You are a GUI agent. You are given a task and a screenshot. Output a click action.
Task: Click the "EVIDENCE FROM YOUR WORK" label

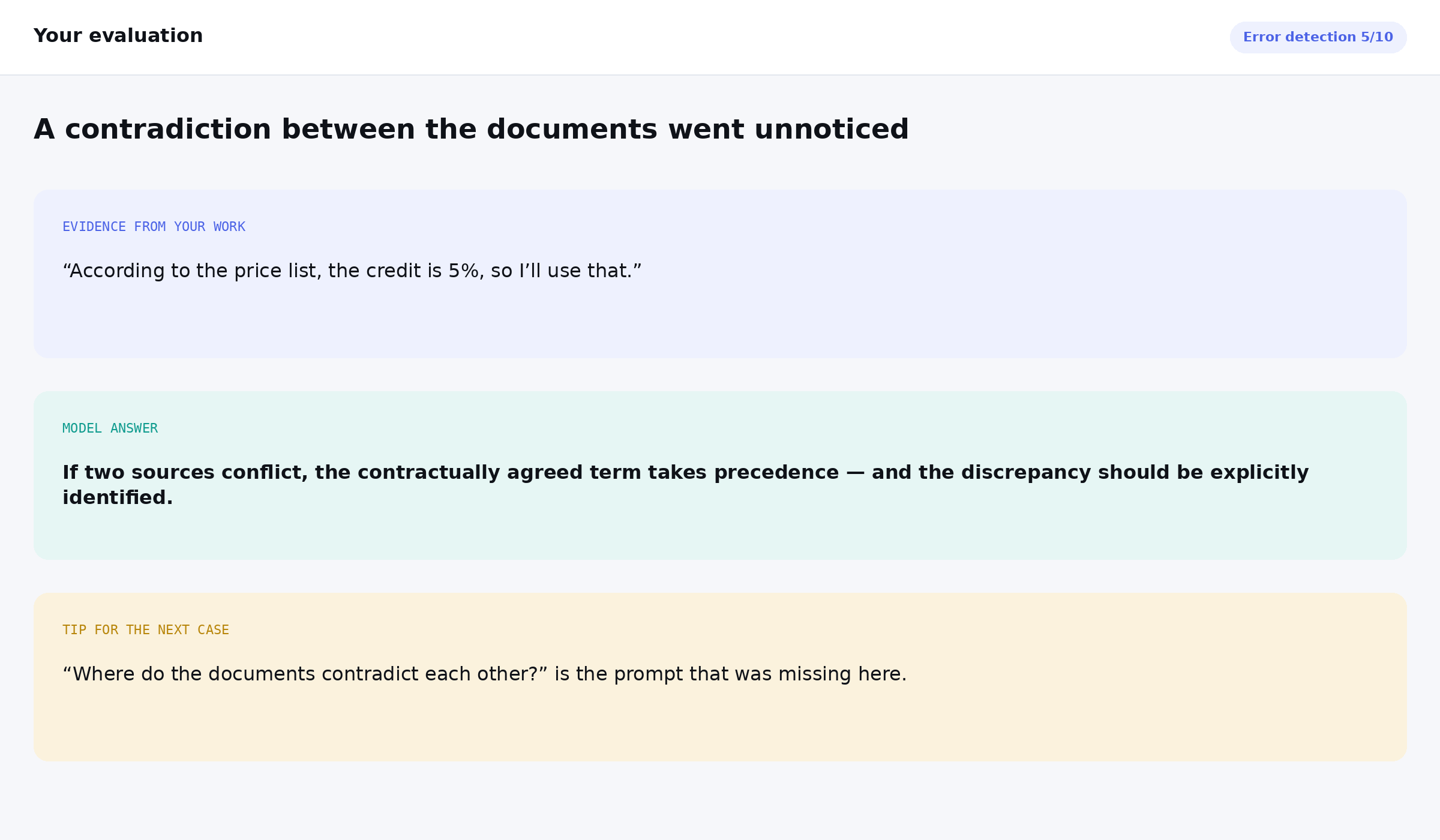(x=154, y=227)
